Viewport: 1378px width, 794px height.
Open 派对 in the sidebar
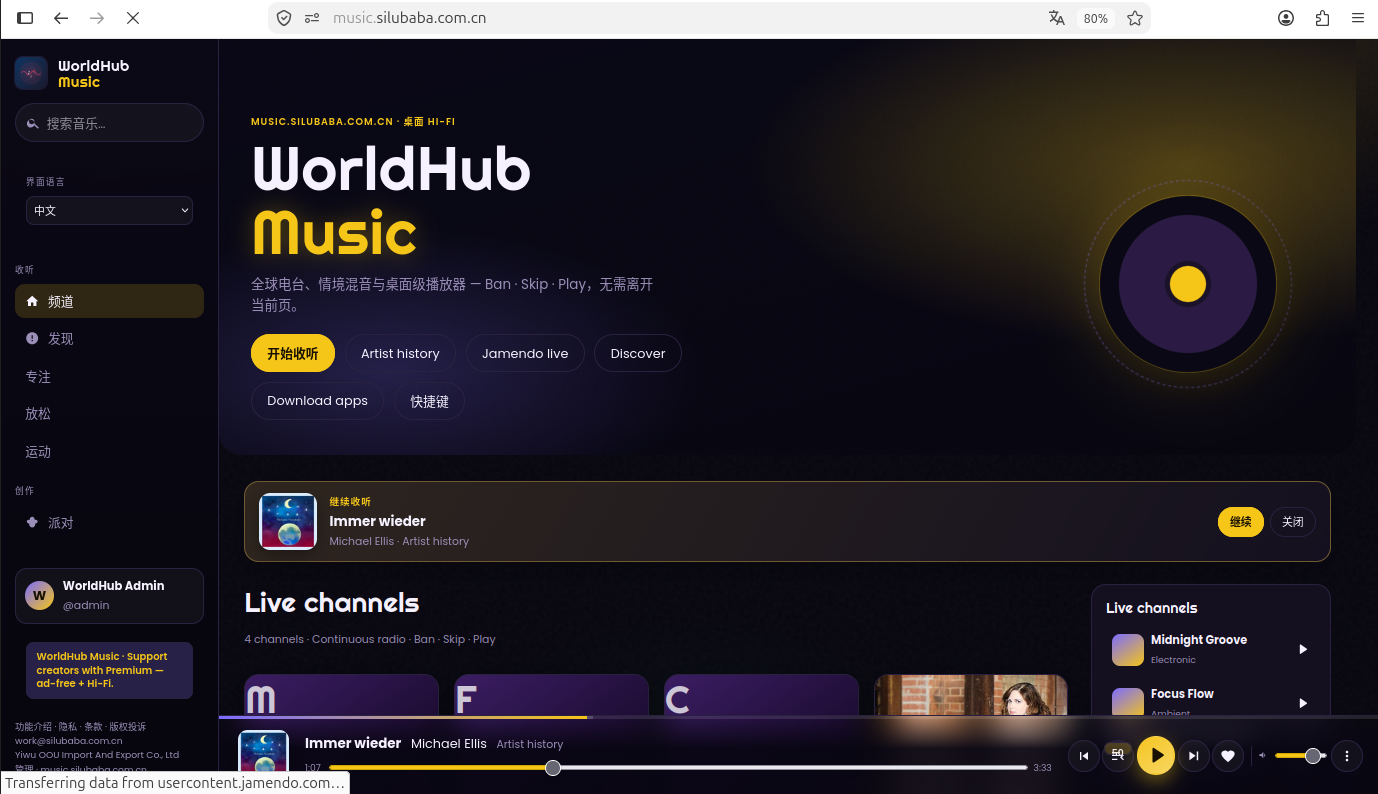[109, 522]
